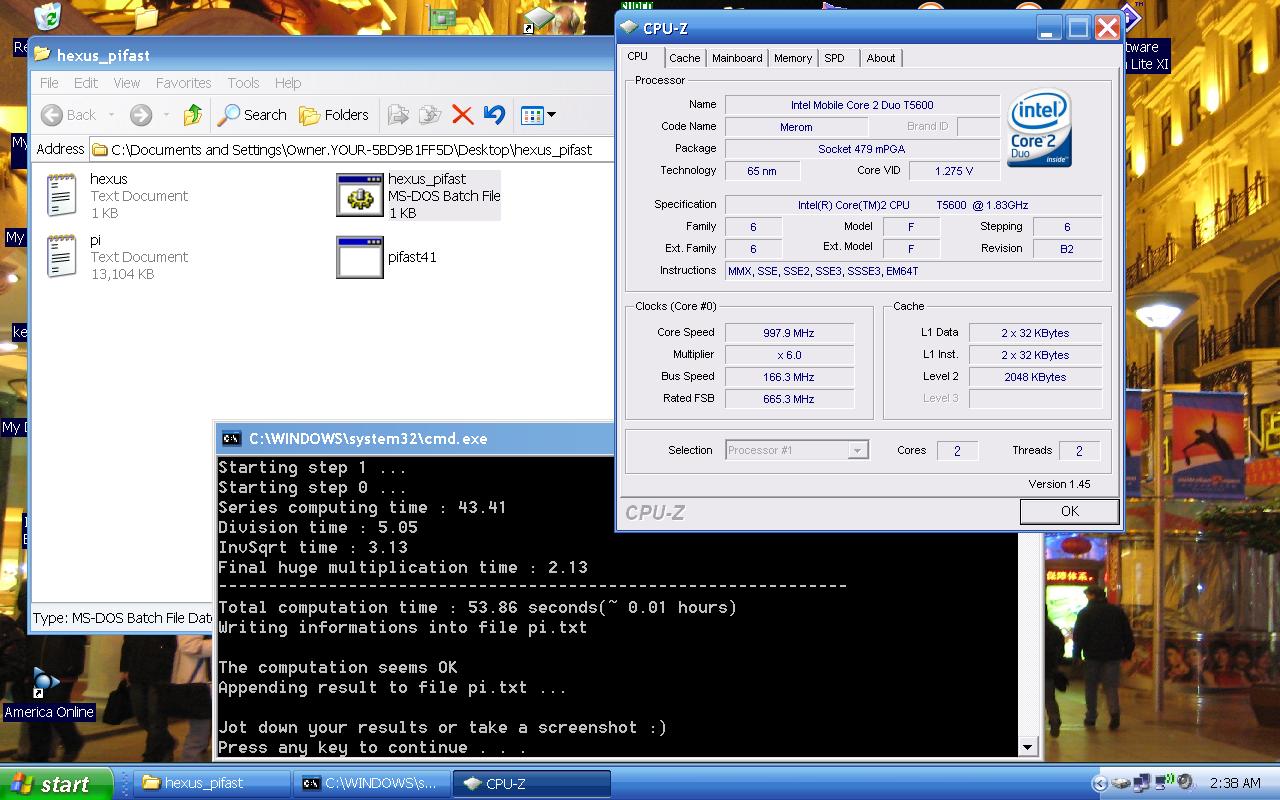Click the volume speaker tray icon
The width and height of the screenshot is (1280, 800).
(x=1186, y=782)
